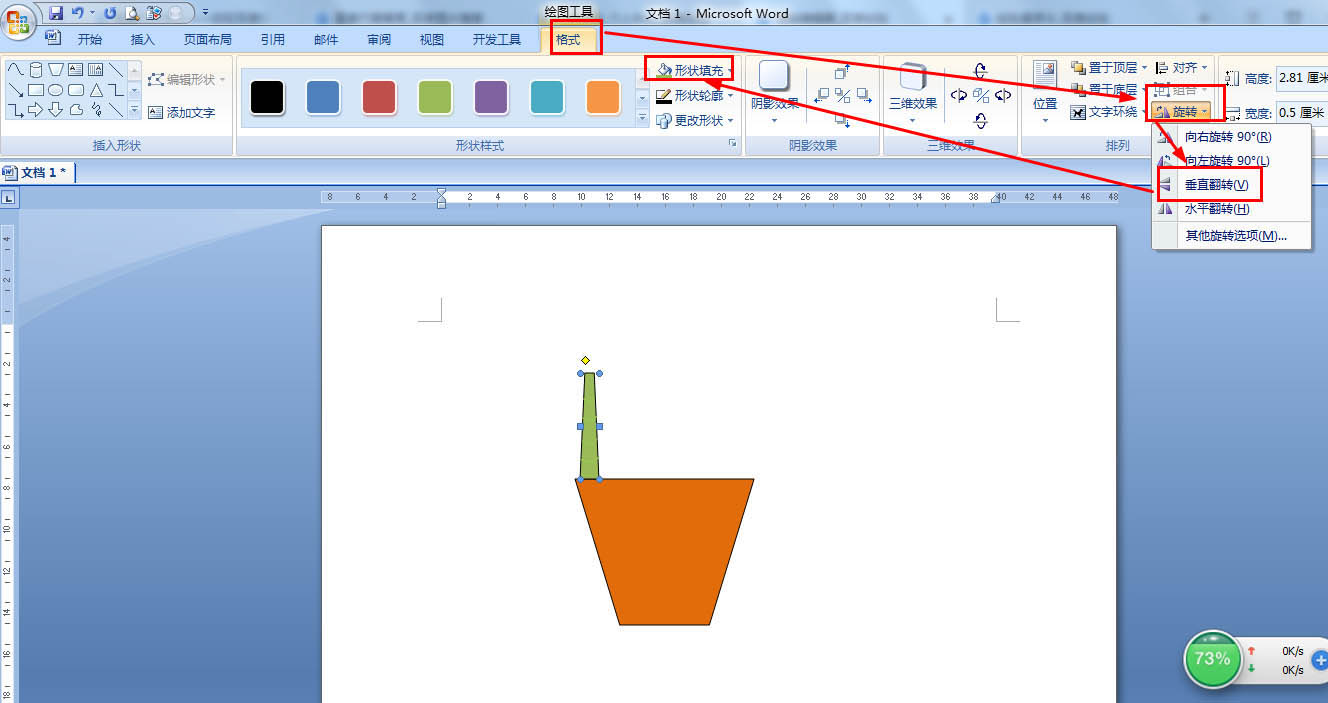Select the isosceles triangle shape

(x=96, y=90)
